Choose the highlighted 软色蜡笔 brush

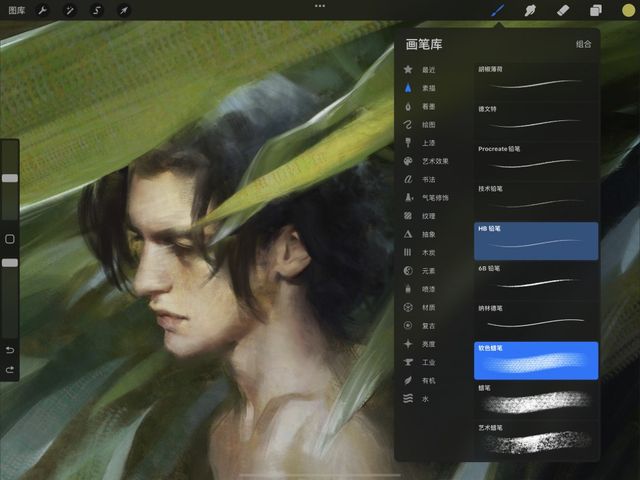click(x=536, y=360)
